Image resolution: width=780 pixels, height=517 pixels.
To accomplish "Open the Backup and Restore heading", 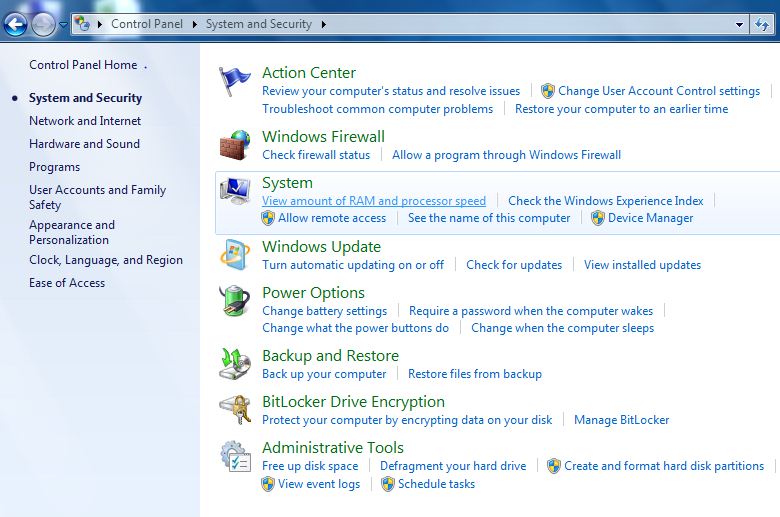I will 330,356.
